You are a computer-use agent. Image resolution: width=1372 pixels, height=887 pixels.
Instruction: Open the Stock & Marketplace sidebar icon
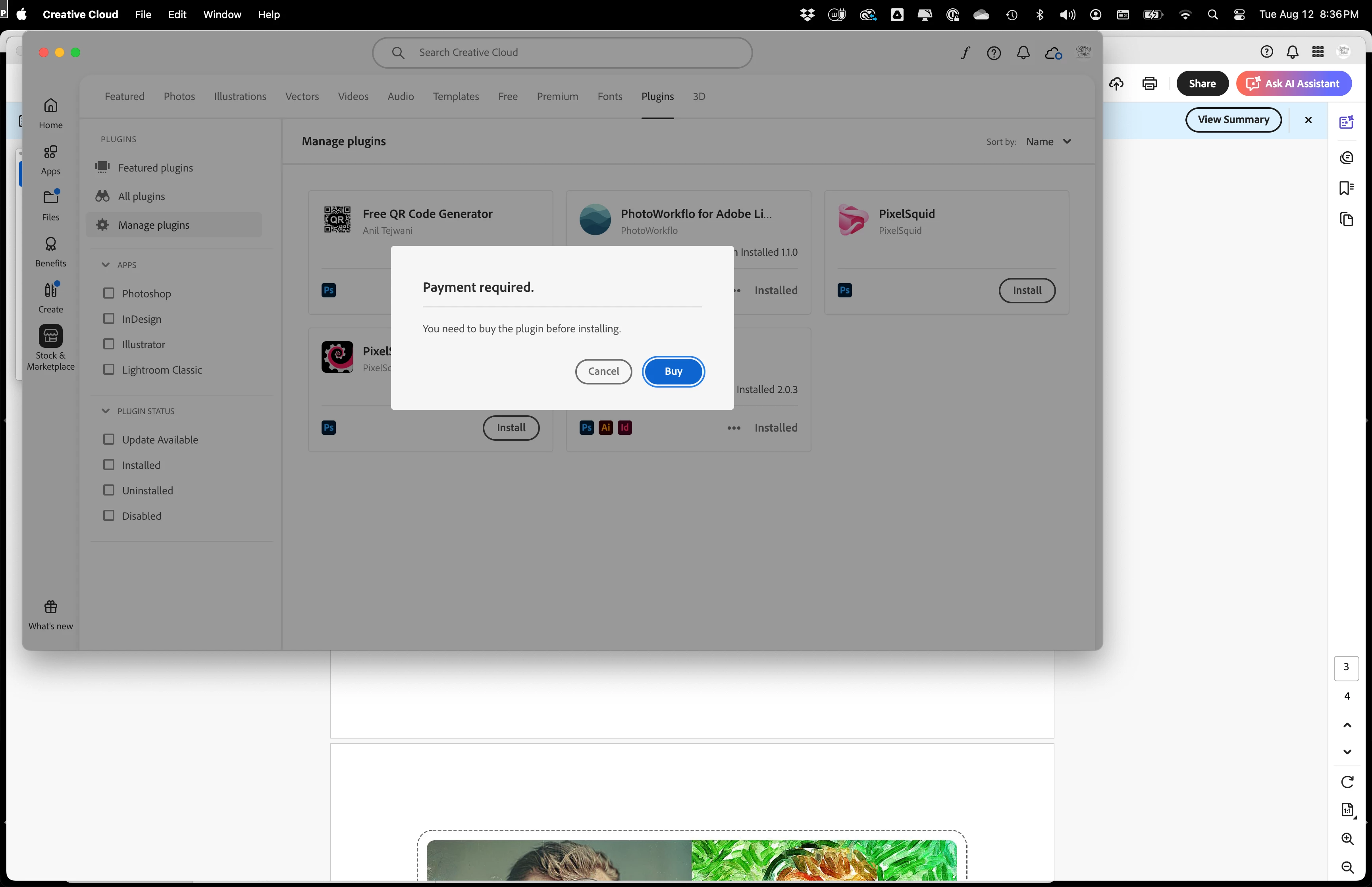tap(51, 336)
